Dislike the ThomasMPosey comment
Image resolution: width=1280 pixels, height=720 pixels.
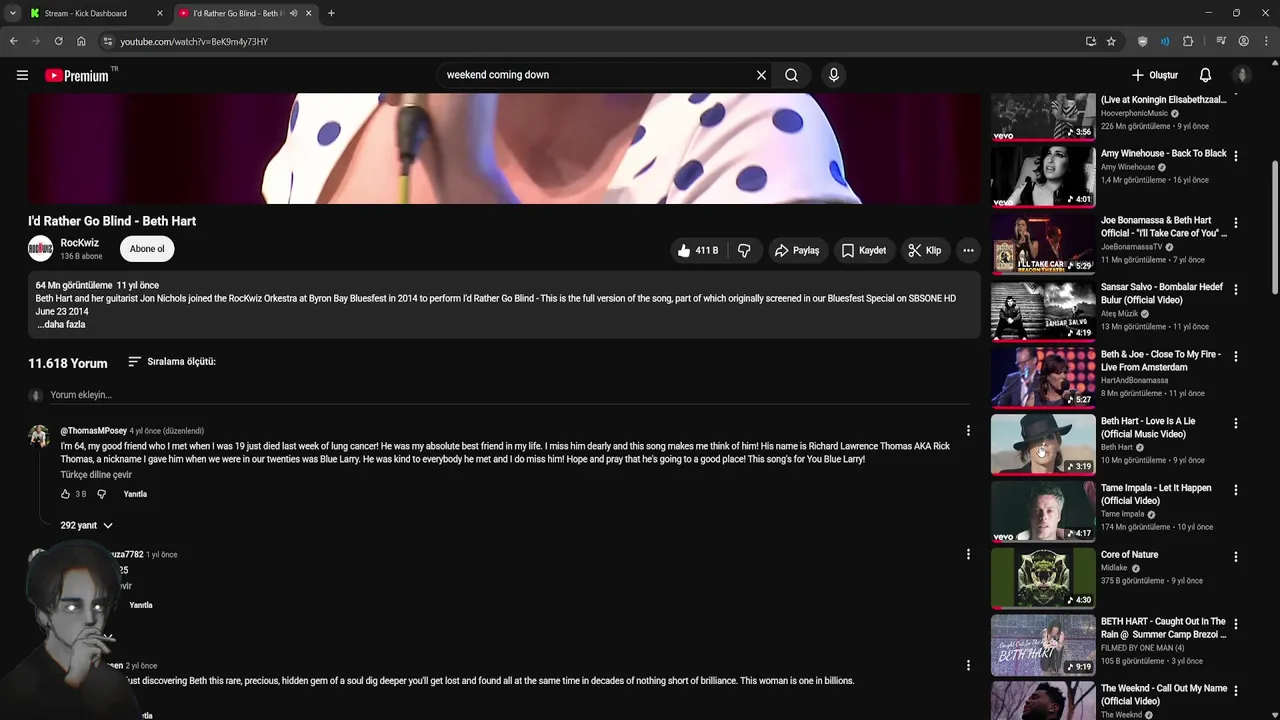[101, 494]
